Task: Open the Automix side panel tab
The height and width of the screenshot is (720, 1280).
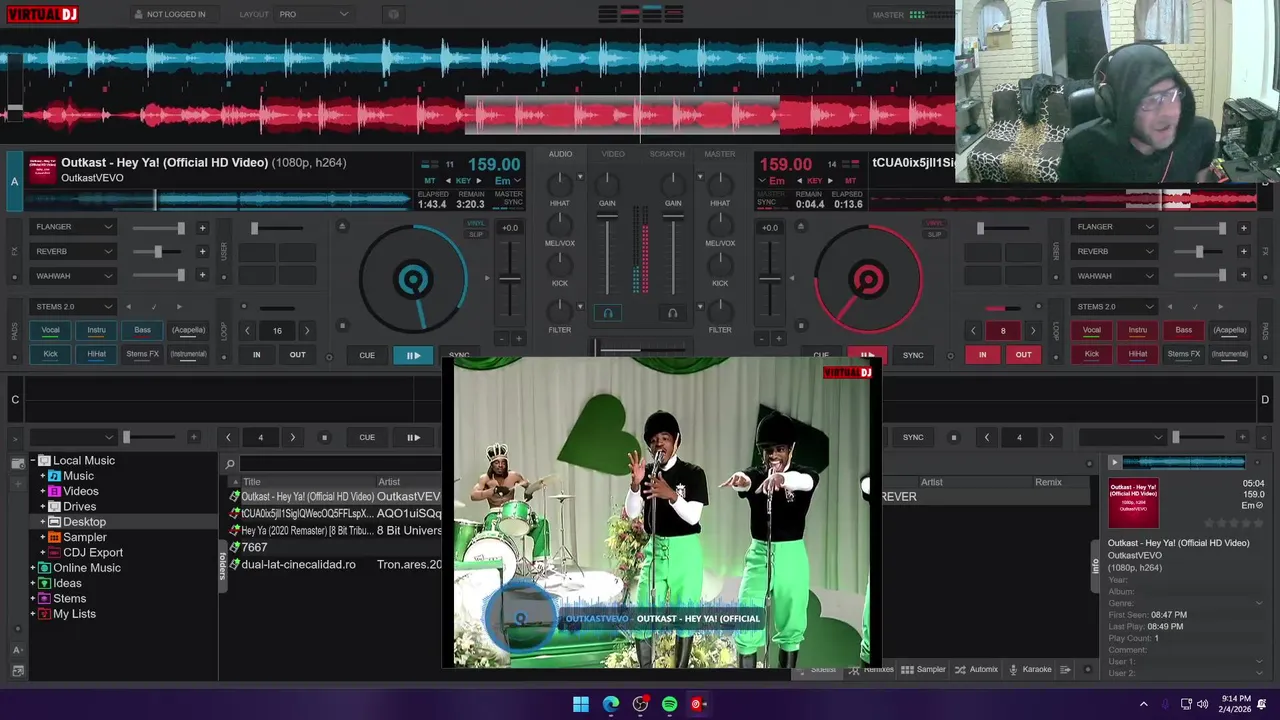Action: [x=976, y=669]
